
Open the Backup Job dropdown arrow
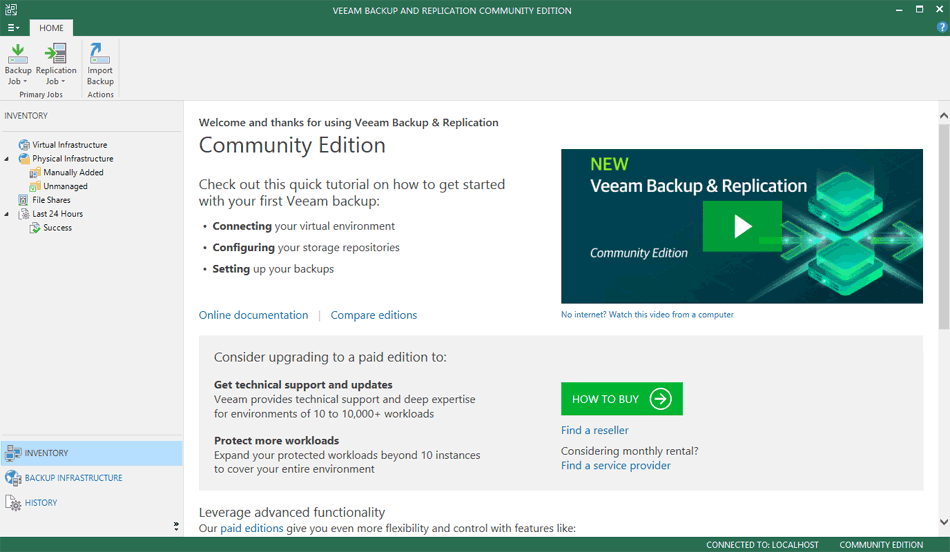(x=25, y=82)
